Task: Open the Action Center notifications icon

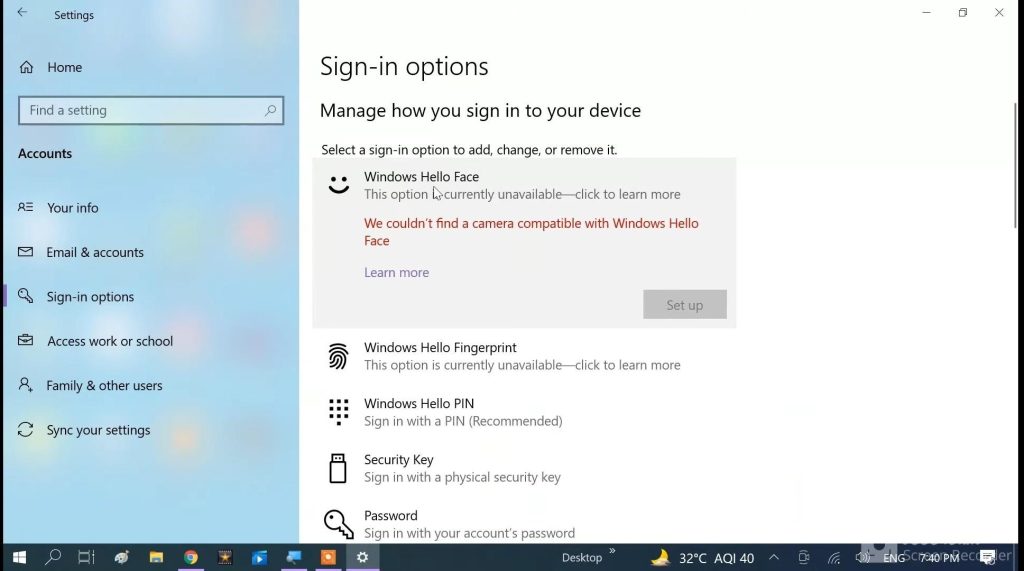Action: (x=987, y=557)
